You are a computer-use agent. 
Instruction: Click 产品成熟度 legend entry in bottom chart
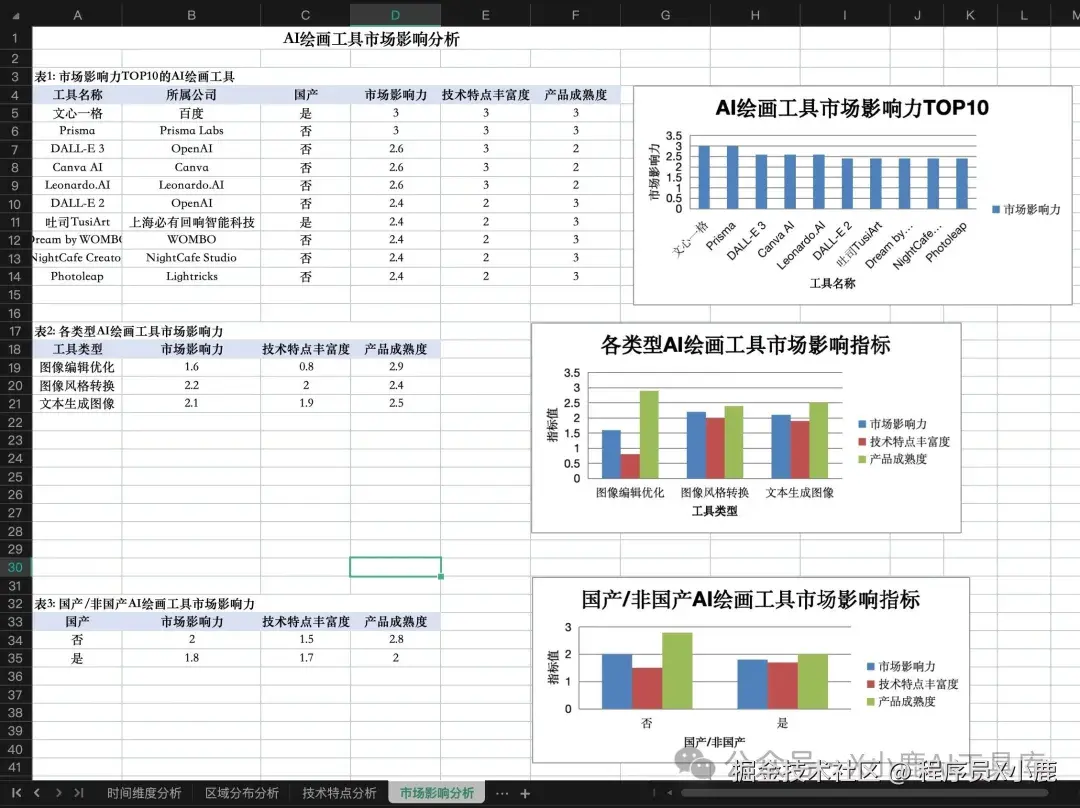[x=900, y=701]
